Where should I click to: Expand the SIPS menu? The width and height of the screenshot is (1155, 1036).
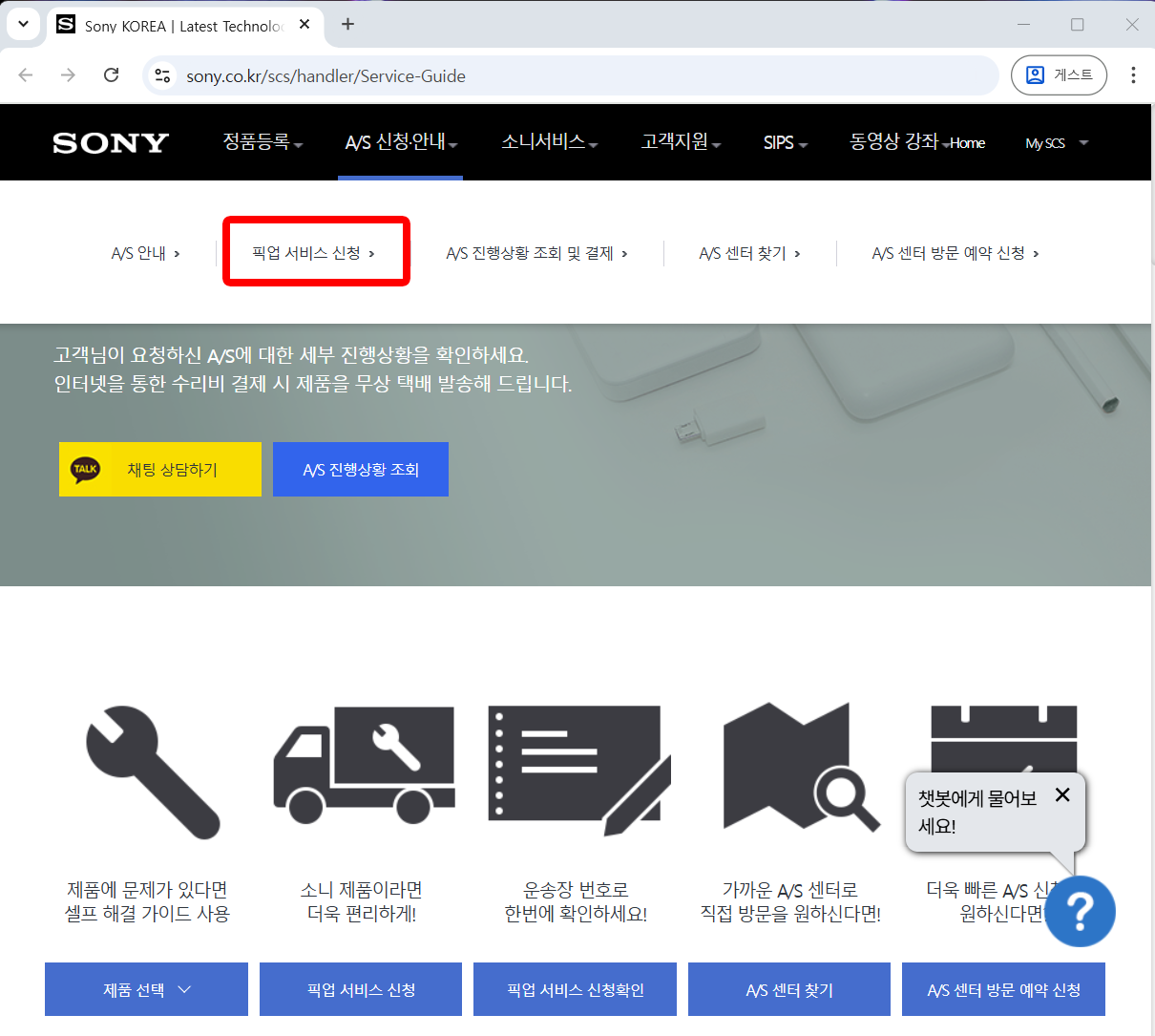[x=786, y=142]
